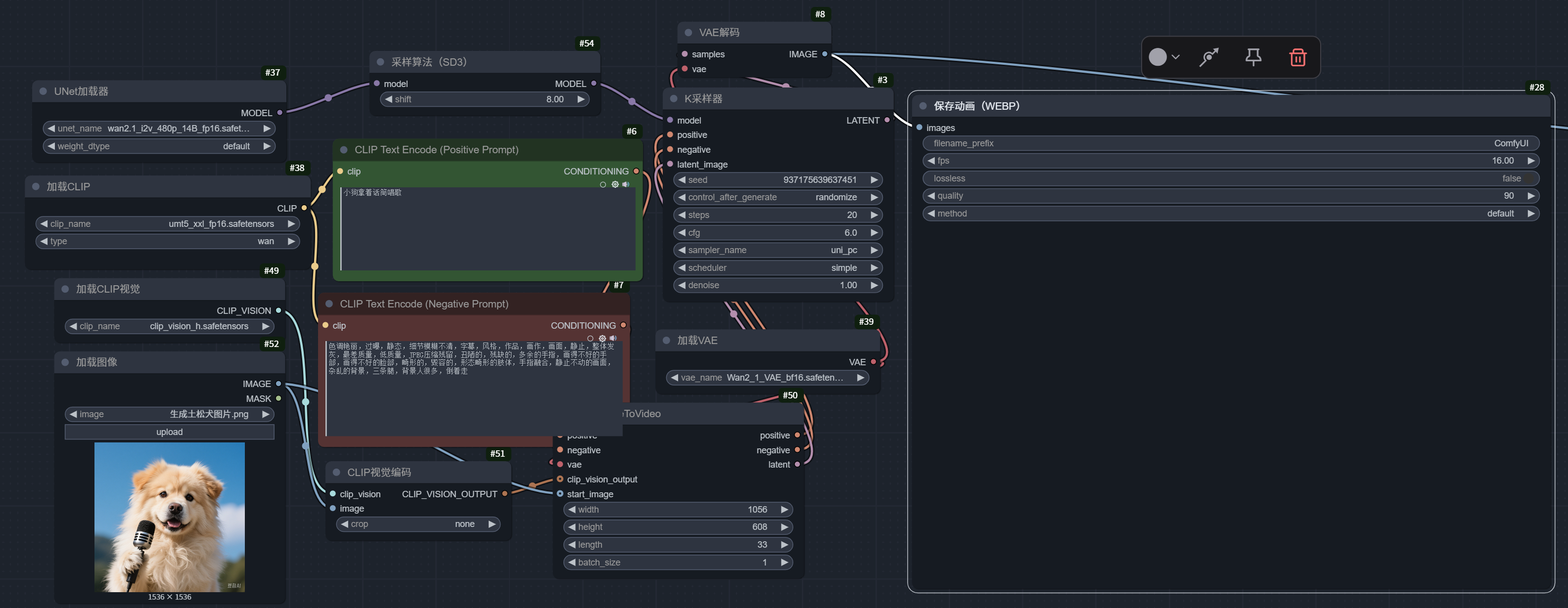Collapse the 保存动画 (WEBP) node via title dot
1568x608 pixels.
point(923,106)
